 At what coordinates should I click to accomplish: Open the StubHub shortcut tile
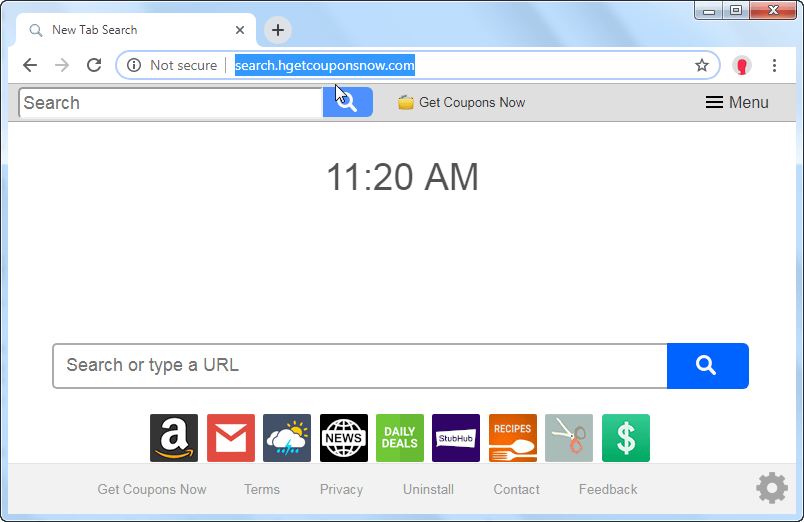tap(456, 438)
